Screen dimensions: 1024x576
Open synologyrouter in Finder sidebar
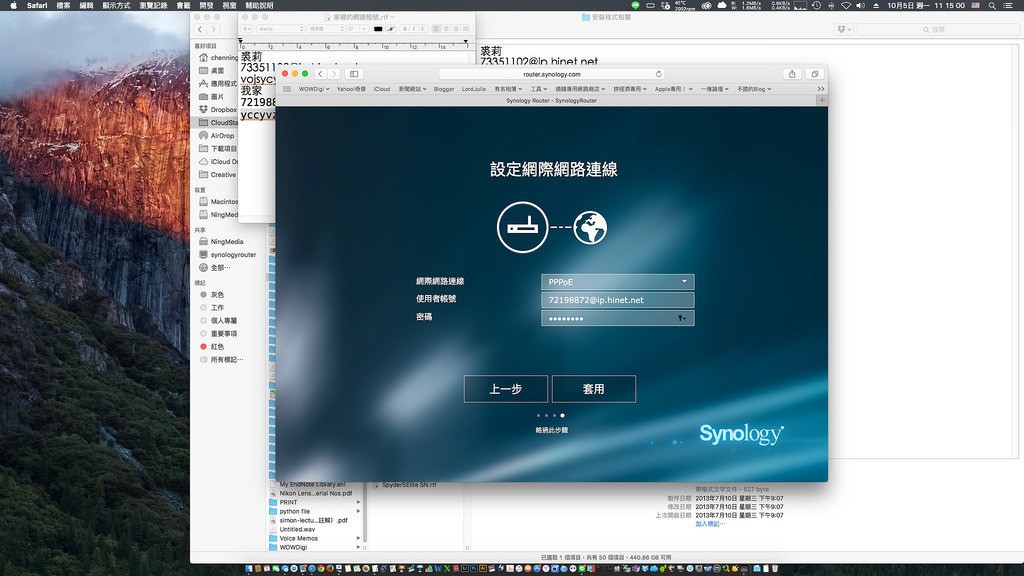point(227,255)
